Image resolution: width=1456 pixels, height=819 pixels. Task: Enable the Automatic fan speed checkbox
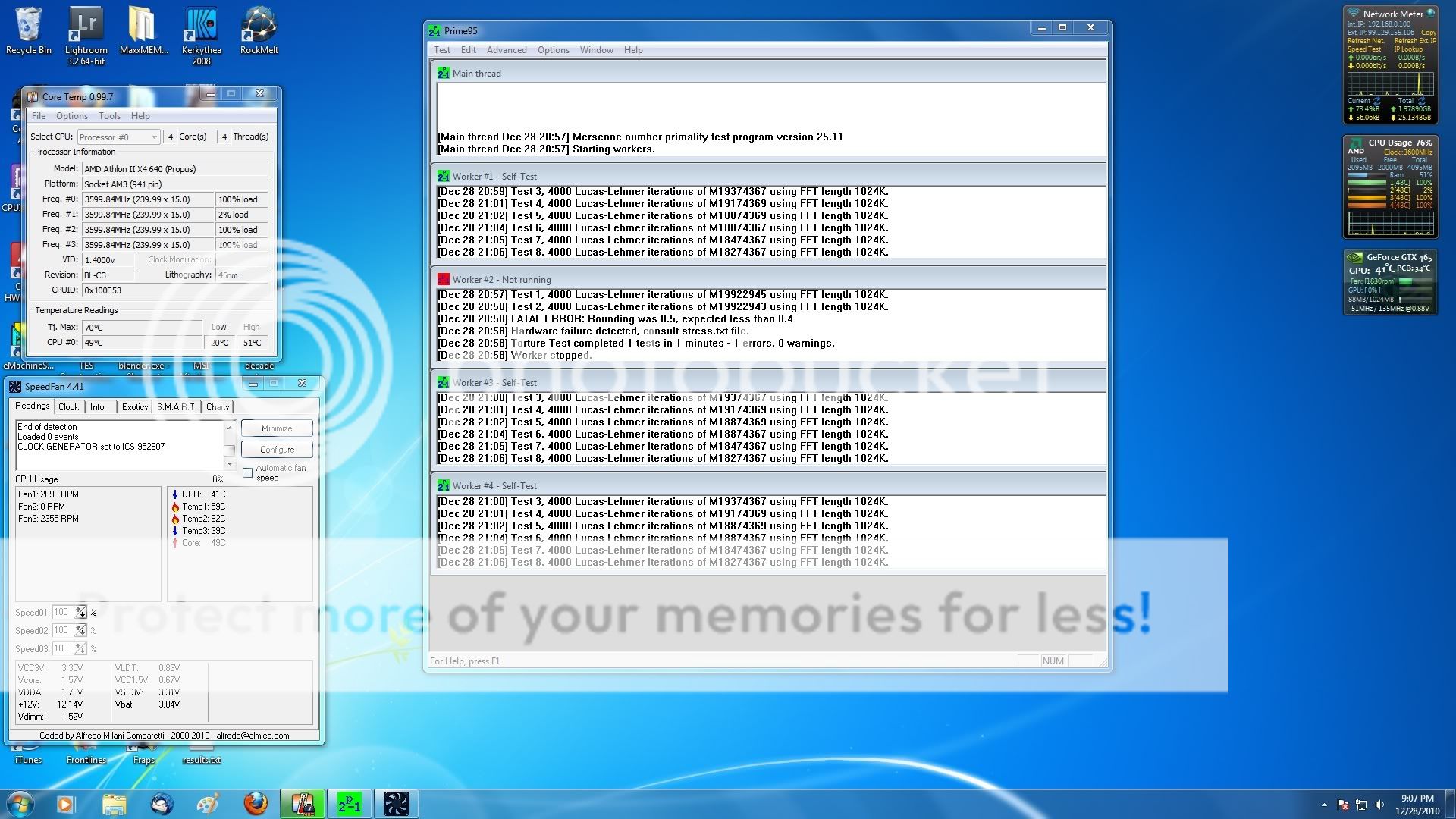(x=247, y=472)
